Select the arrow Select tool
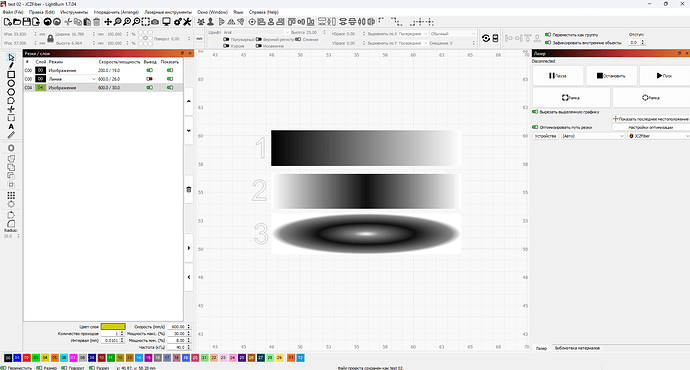The width and height of the screenshot is (690, 370). pos(11,57)
